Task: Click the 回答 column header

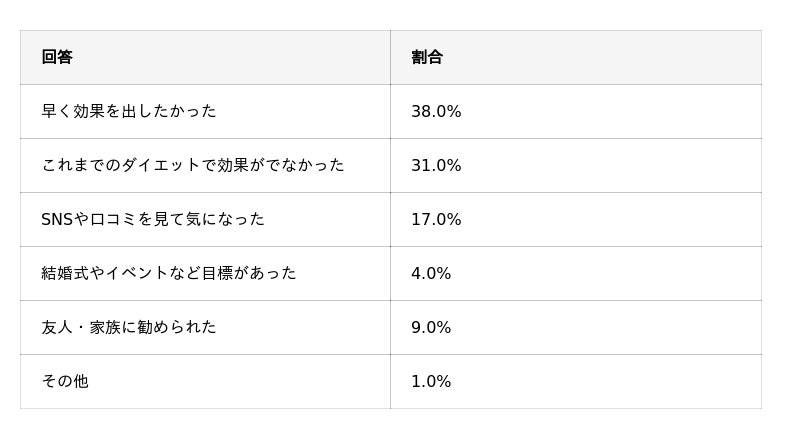Action: 57,57
